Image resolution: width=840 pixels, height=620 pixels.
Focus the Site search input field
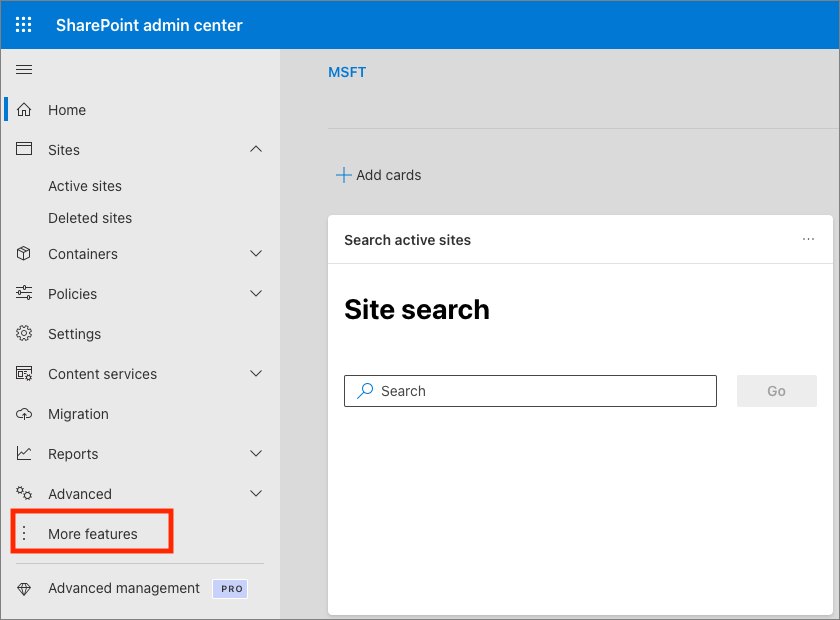(x=530, y=391)
